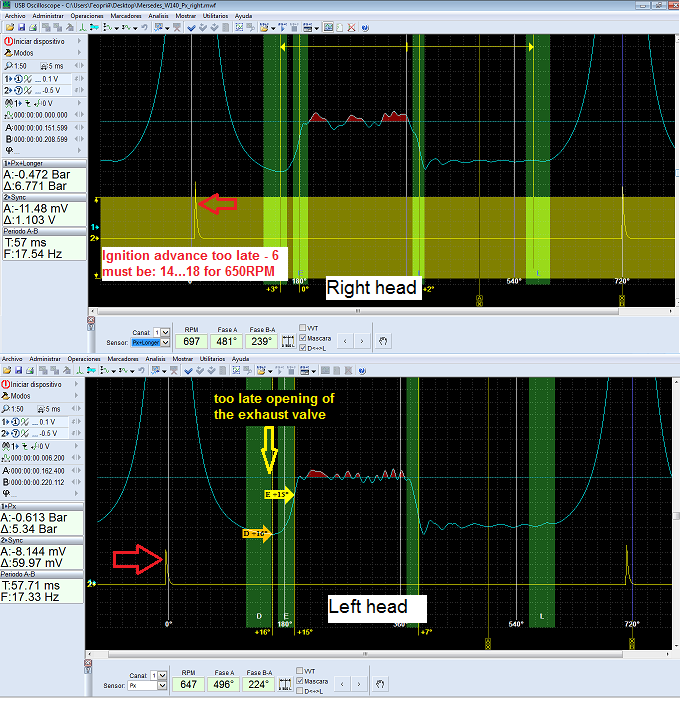Click the red X icon in the top toolbar
This screenshot has width=681, height=702.
click(351, 28)
